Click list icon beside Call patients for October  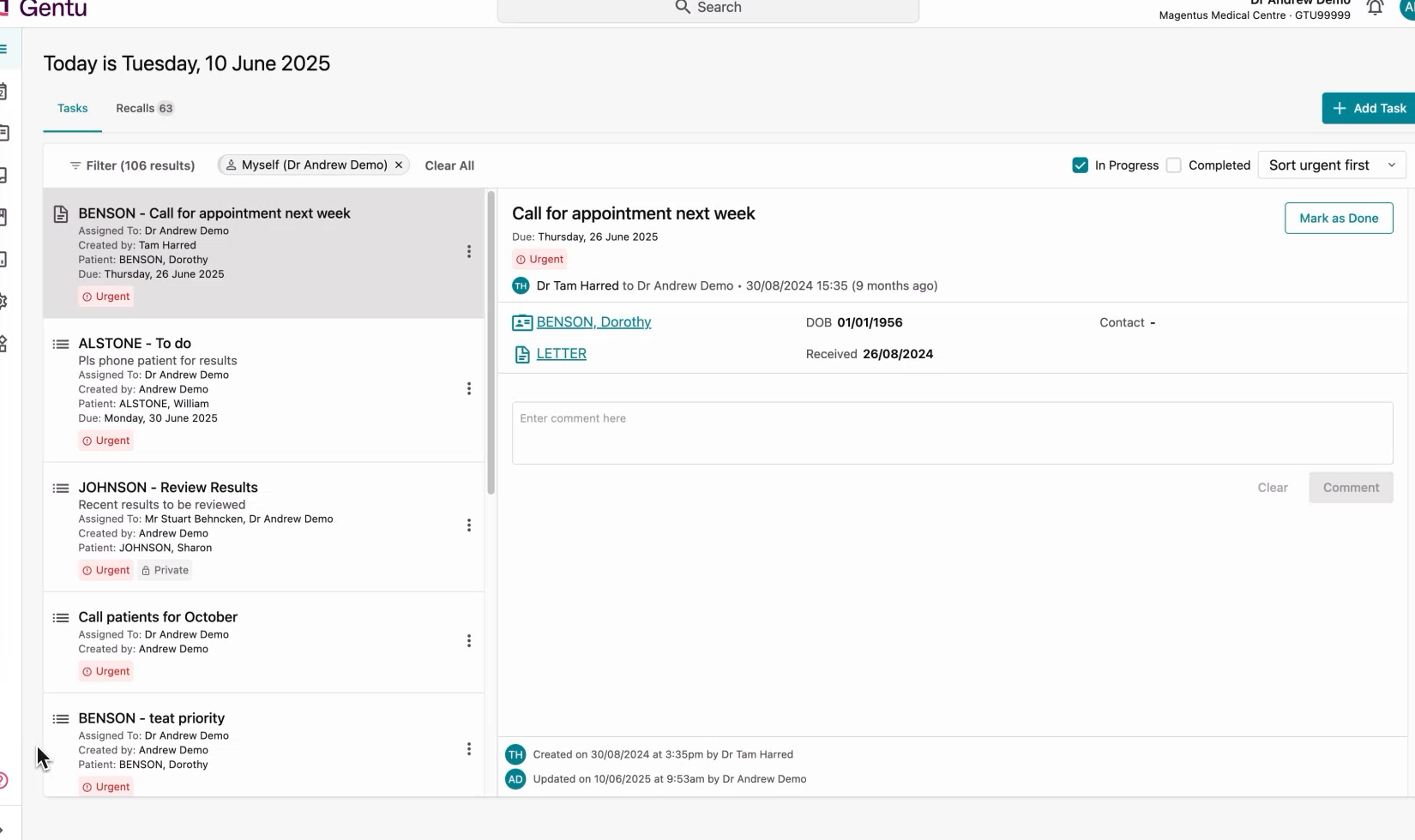pyautogui.click(x=61, y=617)
